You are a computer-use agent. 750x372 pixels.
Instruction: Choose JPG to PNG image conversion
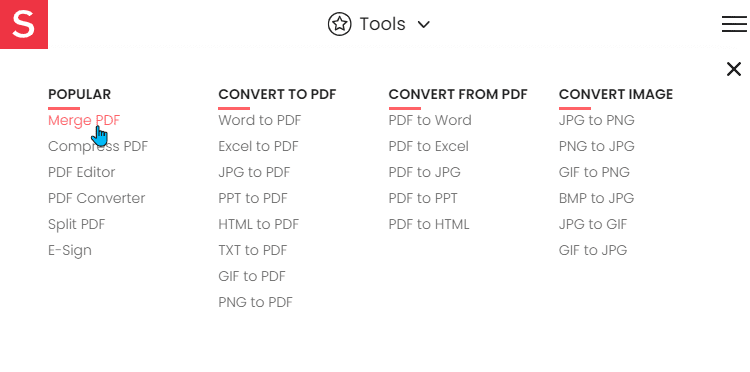596,120
